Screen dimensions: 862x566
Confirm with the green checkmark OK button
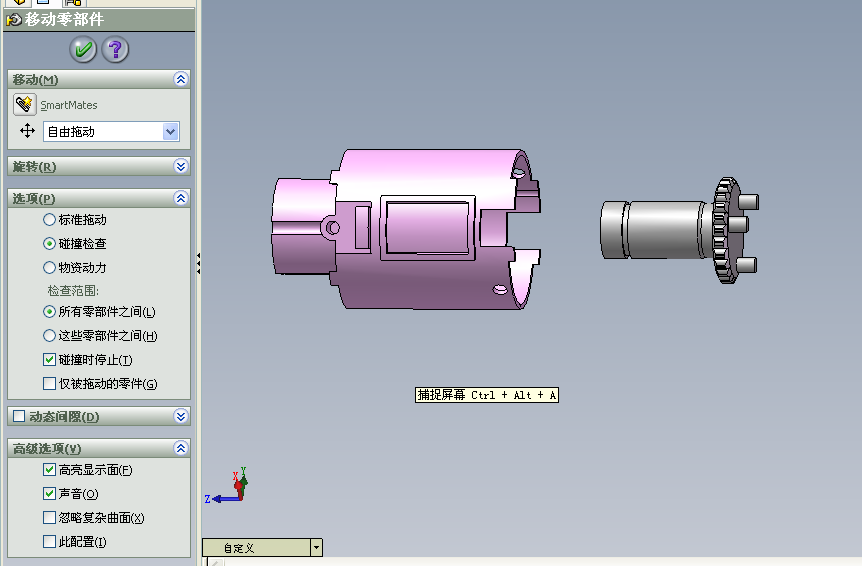click(x=83, y=50)
